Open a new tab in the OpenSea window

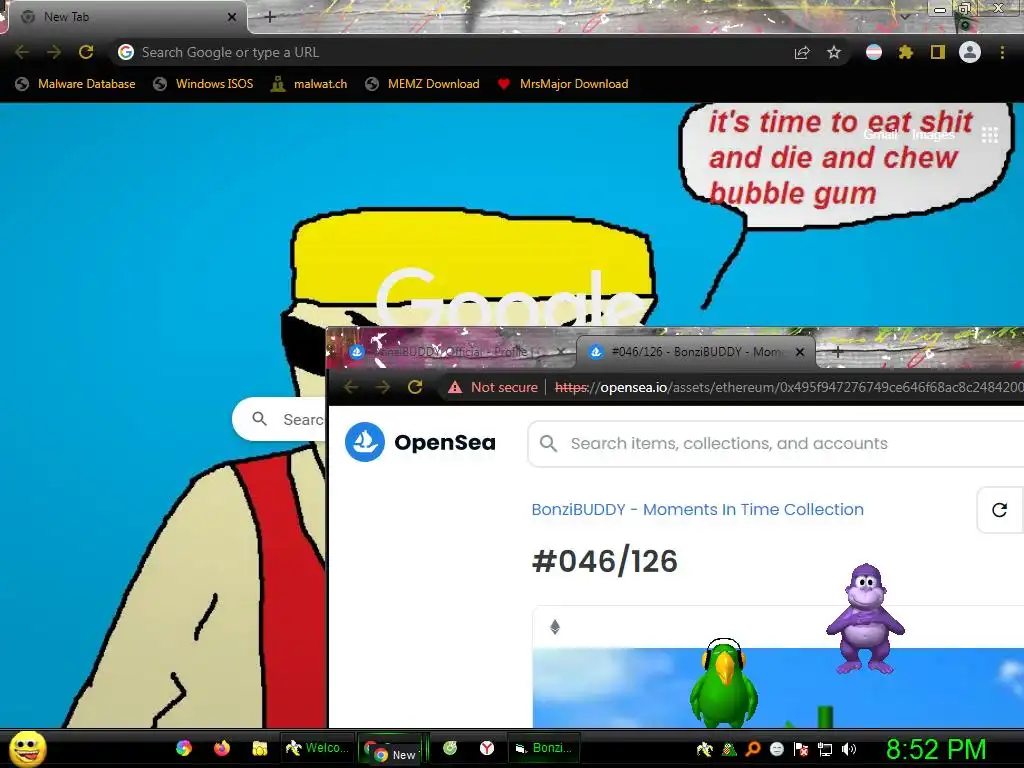(x=838, y=352)
